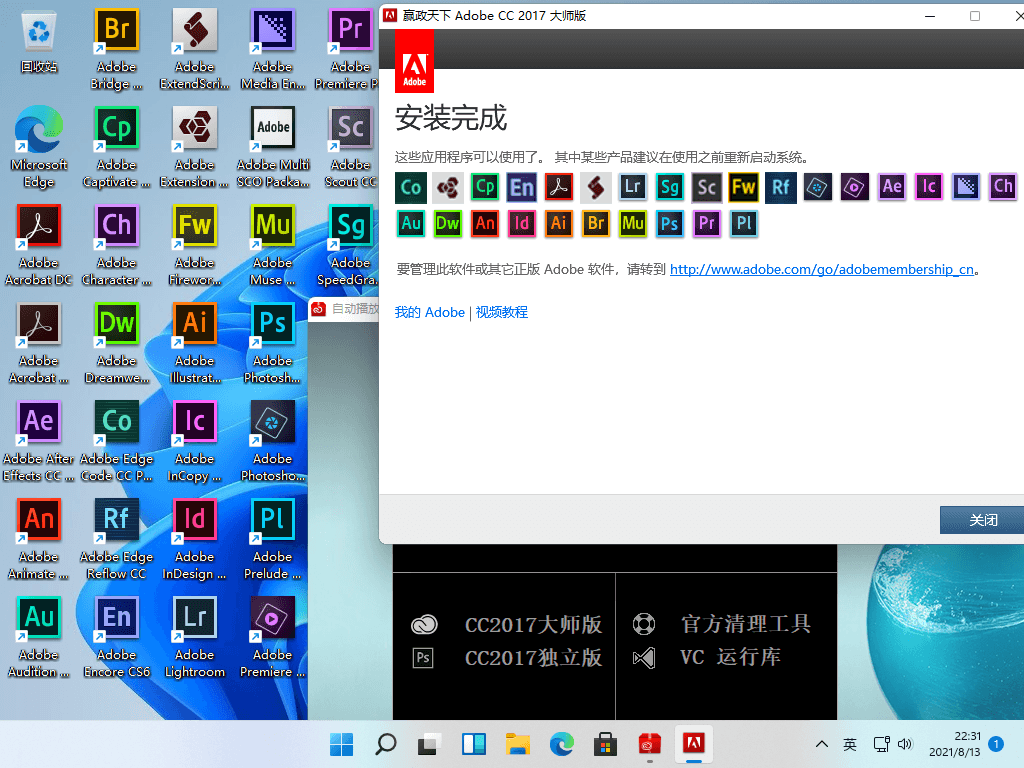Click the Pl icon in installed apps list
Image resolution: width=1024 pixels, height=768 pixels.
pyautogui.click(x=744, y=223)
